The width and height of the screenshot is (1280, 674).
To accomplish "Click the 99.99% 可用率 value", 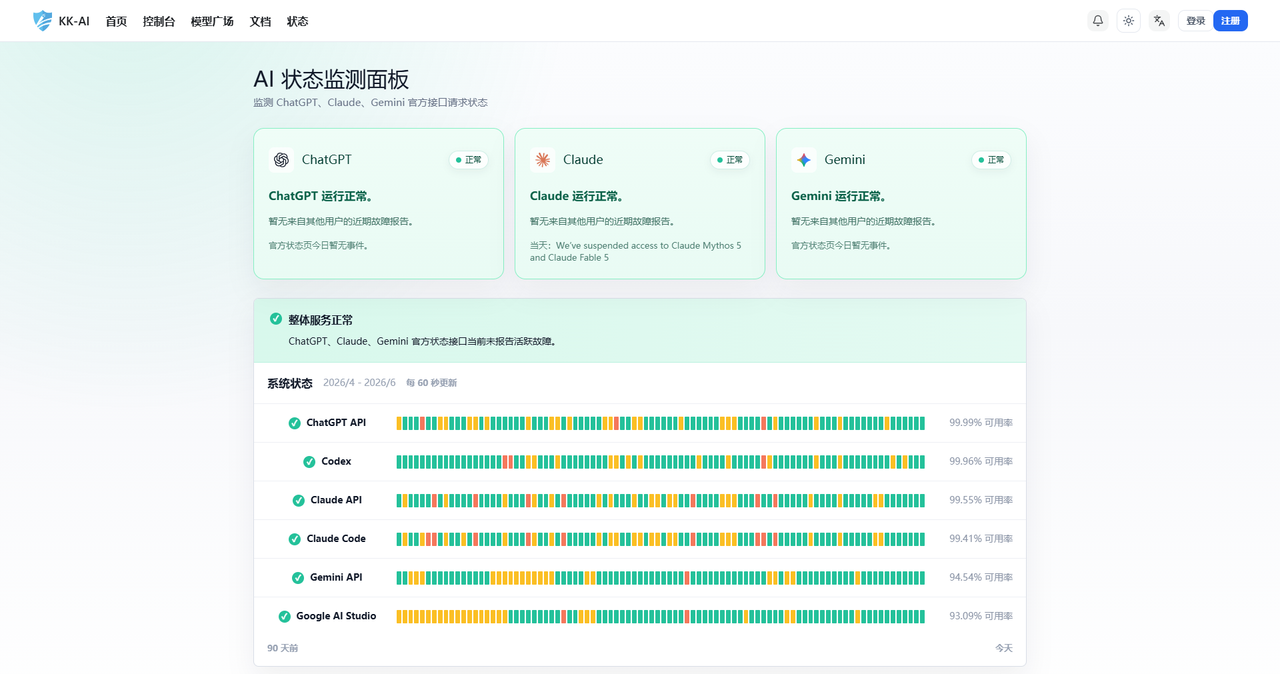I will [x=981, y=423].
